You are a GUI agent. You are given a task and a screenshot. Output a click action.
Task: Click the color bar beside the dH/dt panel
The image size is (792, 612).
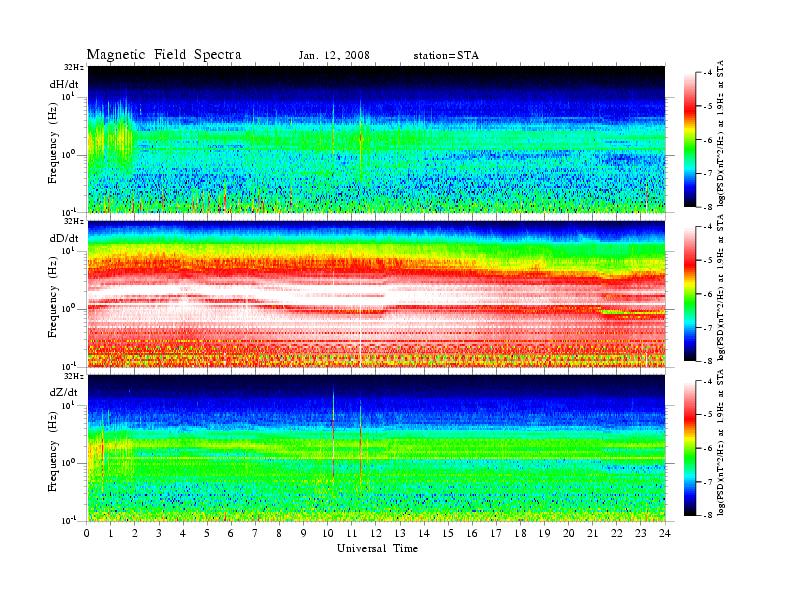coord(690,139)
